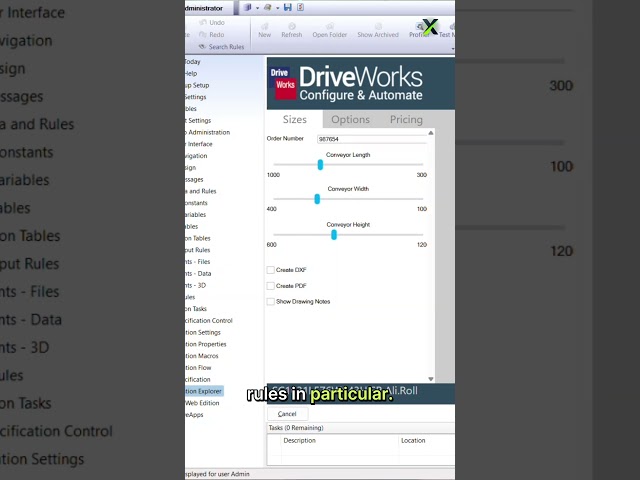The height and width of the screenshot is (480, 640).
Task: Open the Documents - Files sidebar item
Action: (198, 262)
